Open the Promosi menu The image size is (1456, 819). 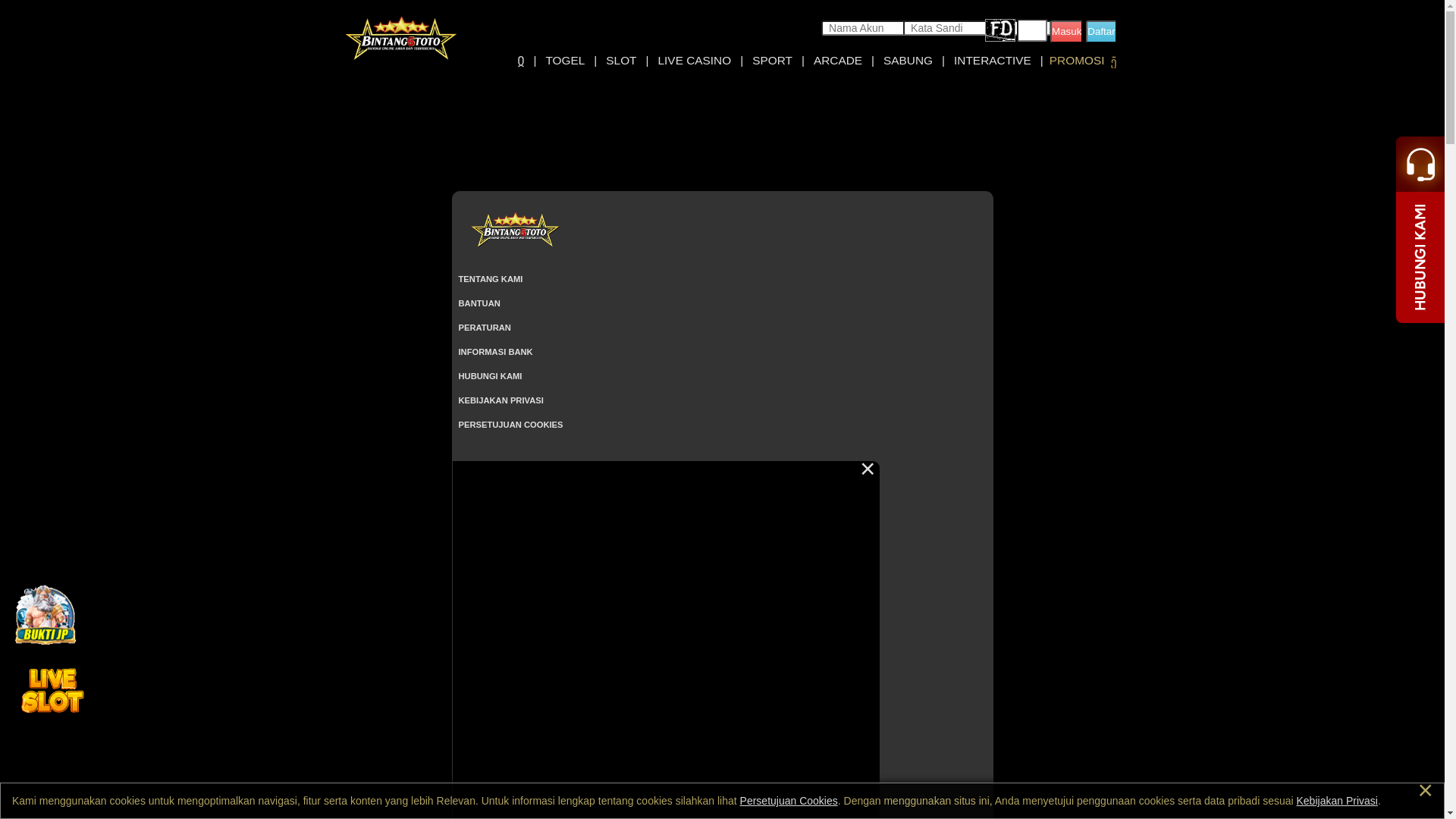coord(1076,61)
